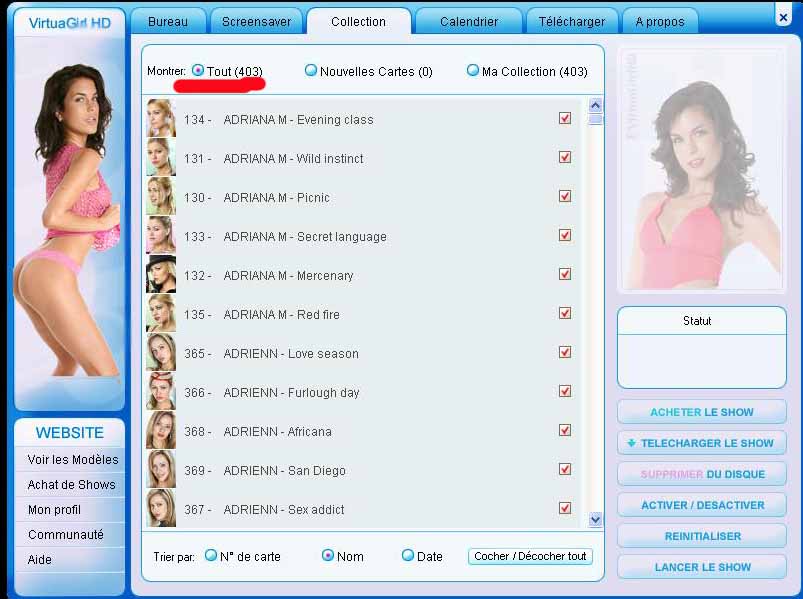Click Cocher / Décocher tout button

pos(530,556)
